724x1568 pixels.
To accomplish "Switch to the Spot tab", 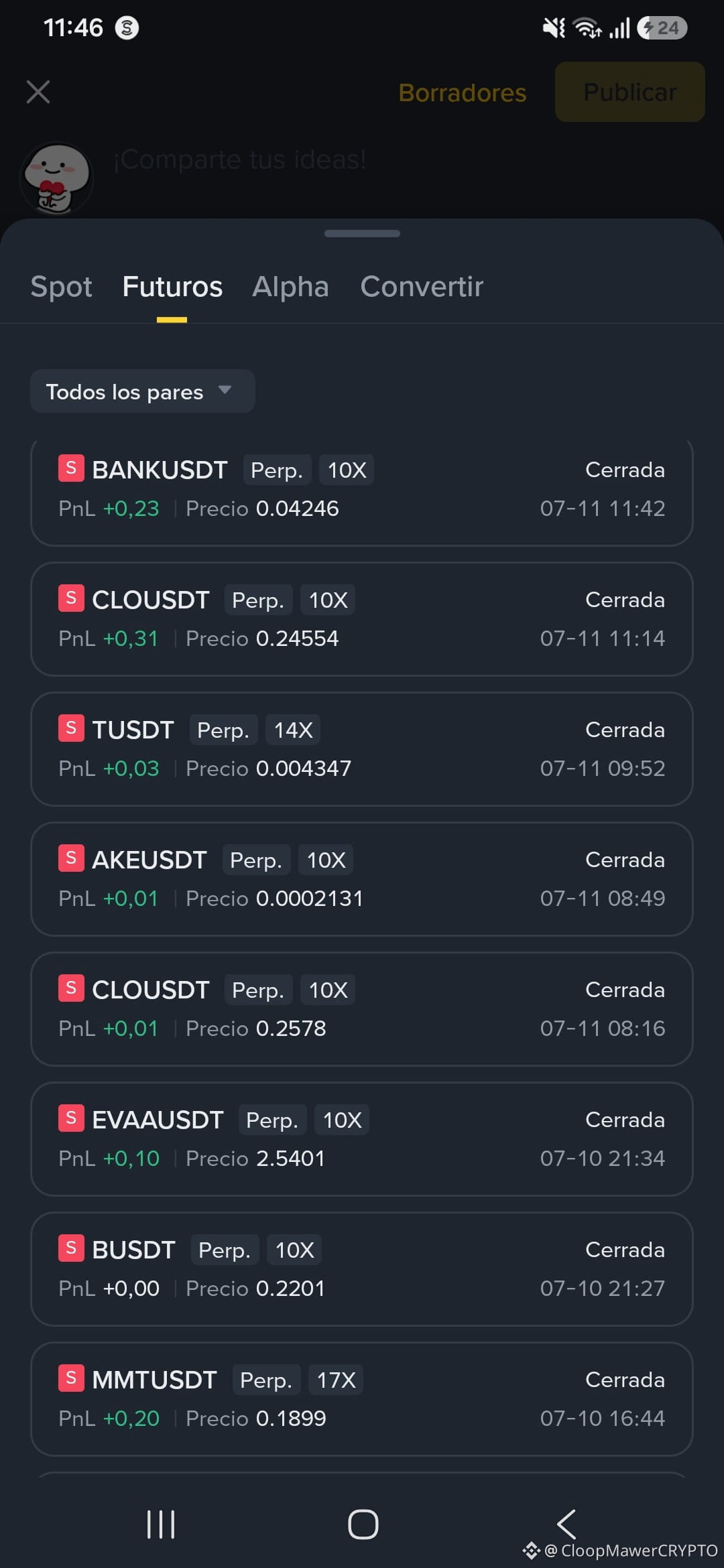I will point(61,287).
